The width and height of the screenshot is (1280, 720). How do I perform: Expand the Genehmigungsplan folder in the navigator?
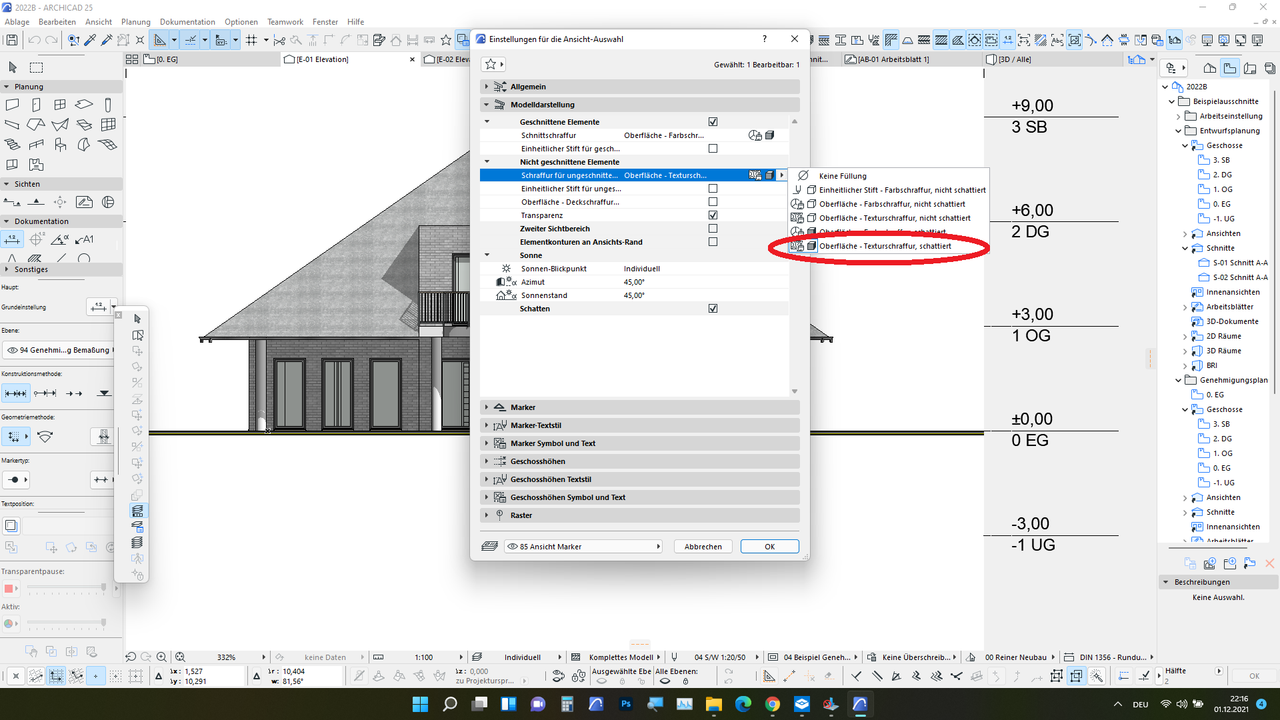pos(1177,380)
